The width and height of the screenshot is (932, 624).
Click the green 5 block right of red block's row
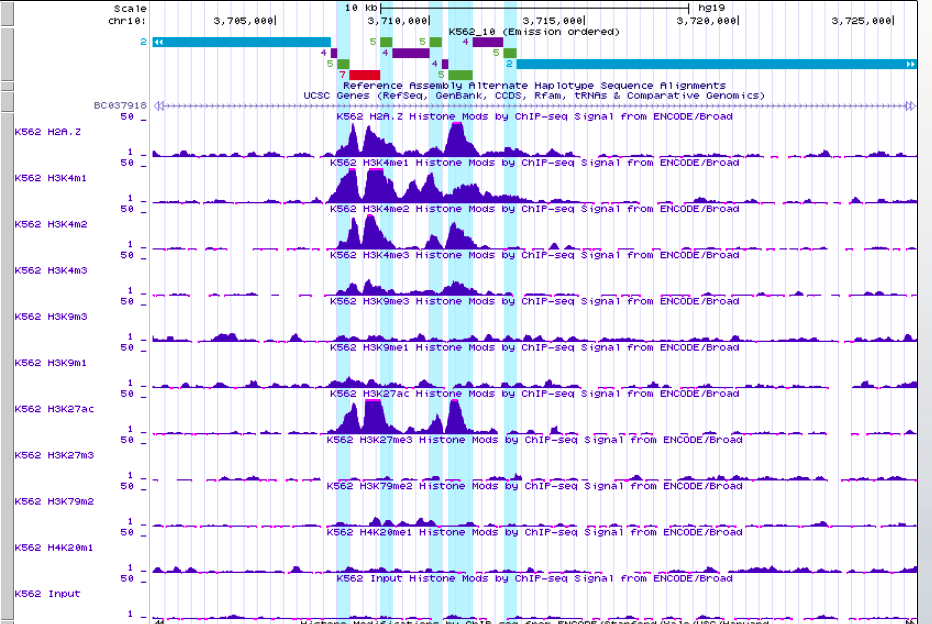(460, 75)
